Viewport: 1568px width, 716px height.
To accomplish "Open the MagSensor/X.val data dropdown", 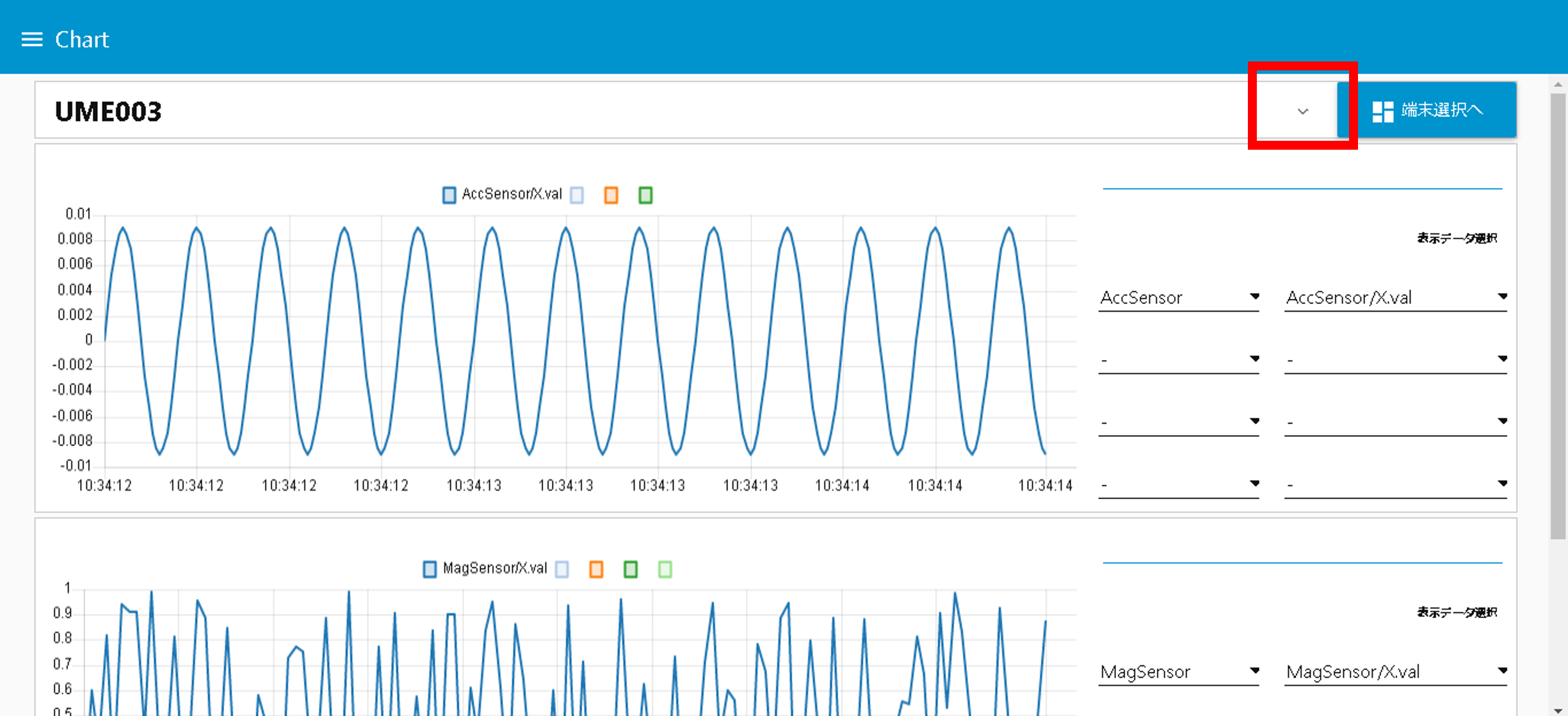I will click(x=1396, y=672).
